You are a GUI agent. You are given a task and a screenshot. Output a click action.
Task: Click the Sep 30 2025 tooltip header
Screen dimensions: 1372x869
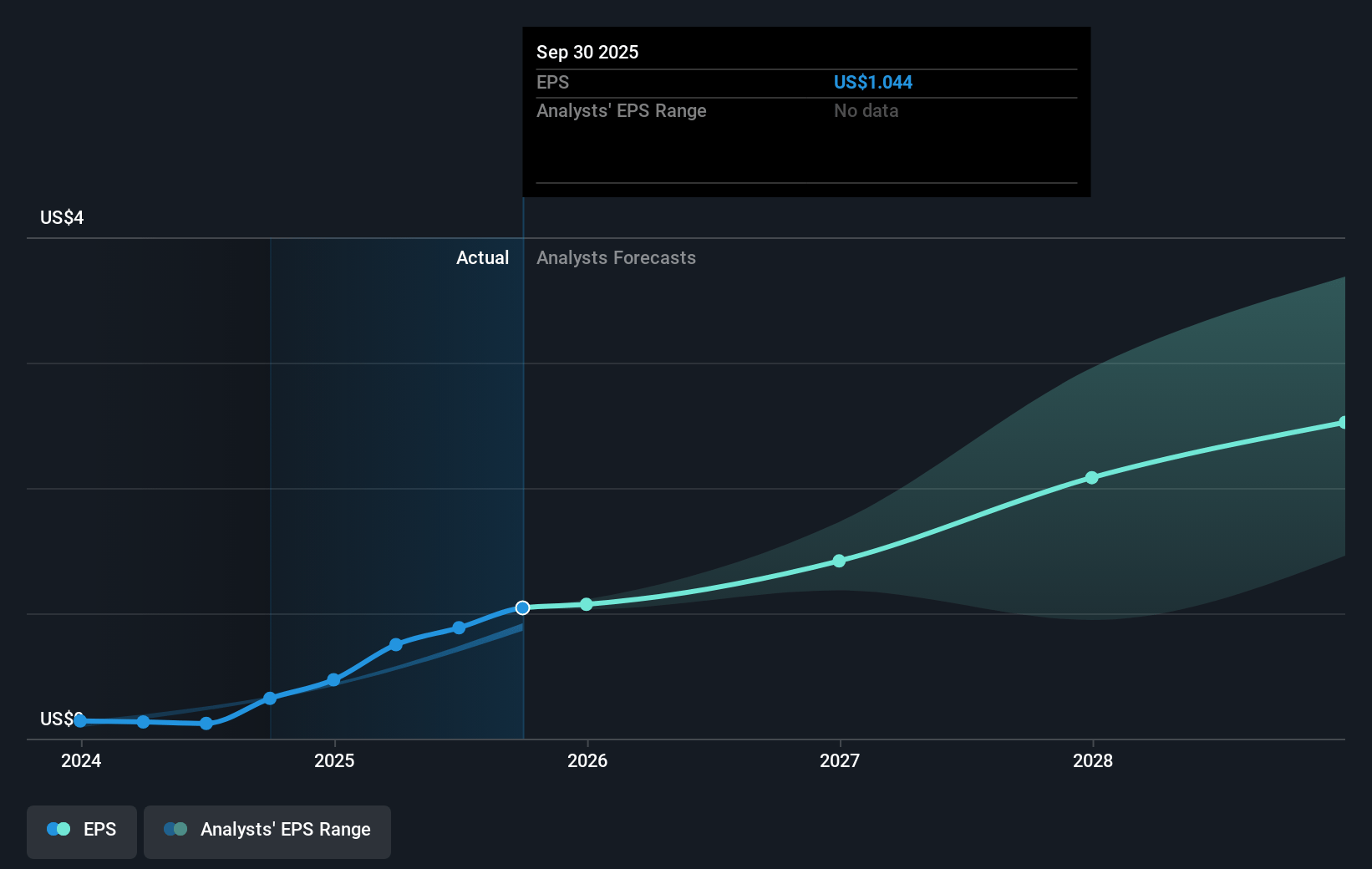pyautogui.click(x=587, y=53)
